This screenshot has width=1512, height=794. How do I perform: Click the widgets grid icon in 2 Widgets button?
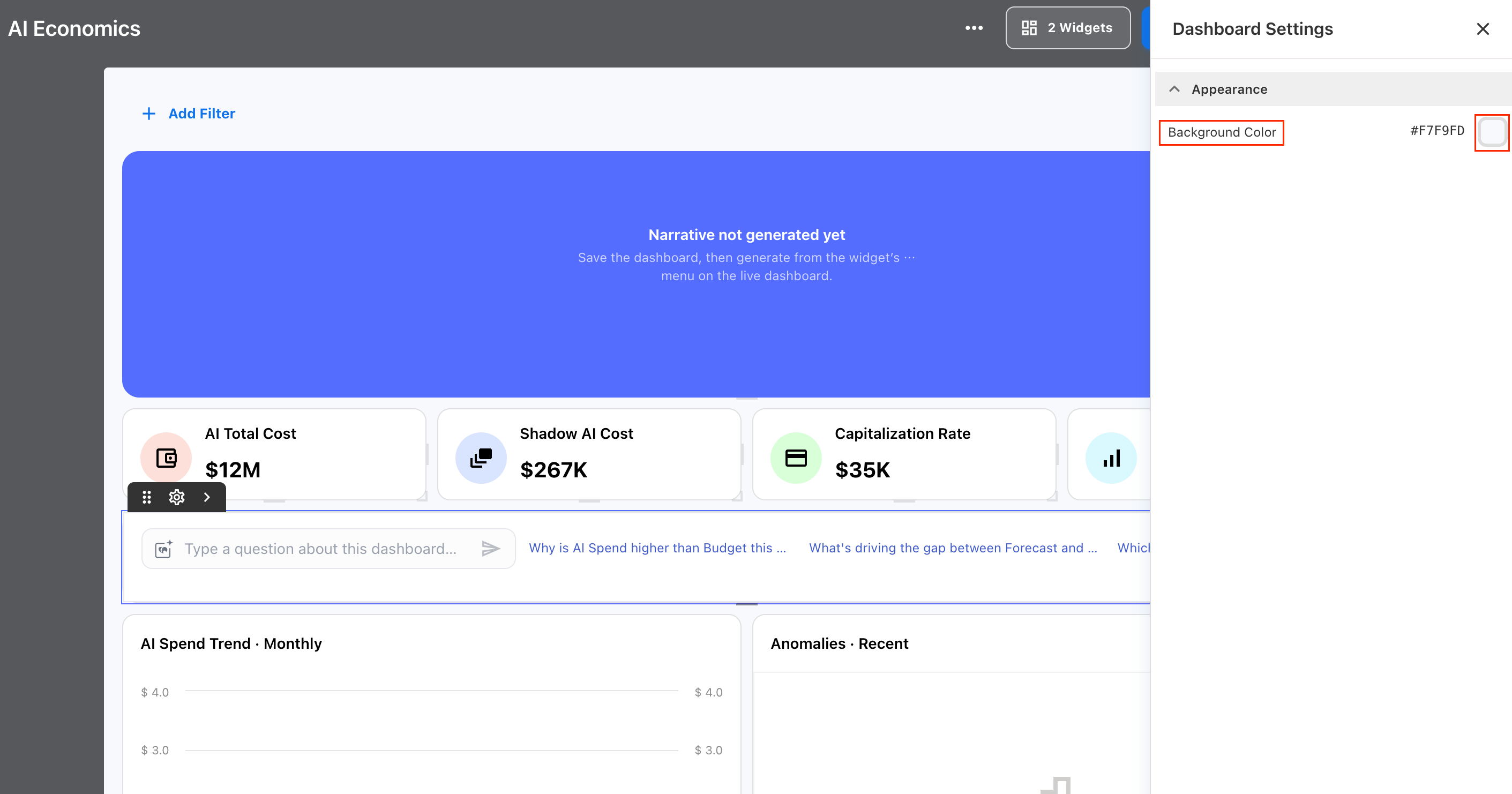pos(1029,27)
